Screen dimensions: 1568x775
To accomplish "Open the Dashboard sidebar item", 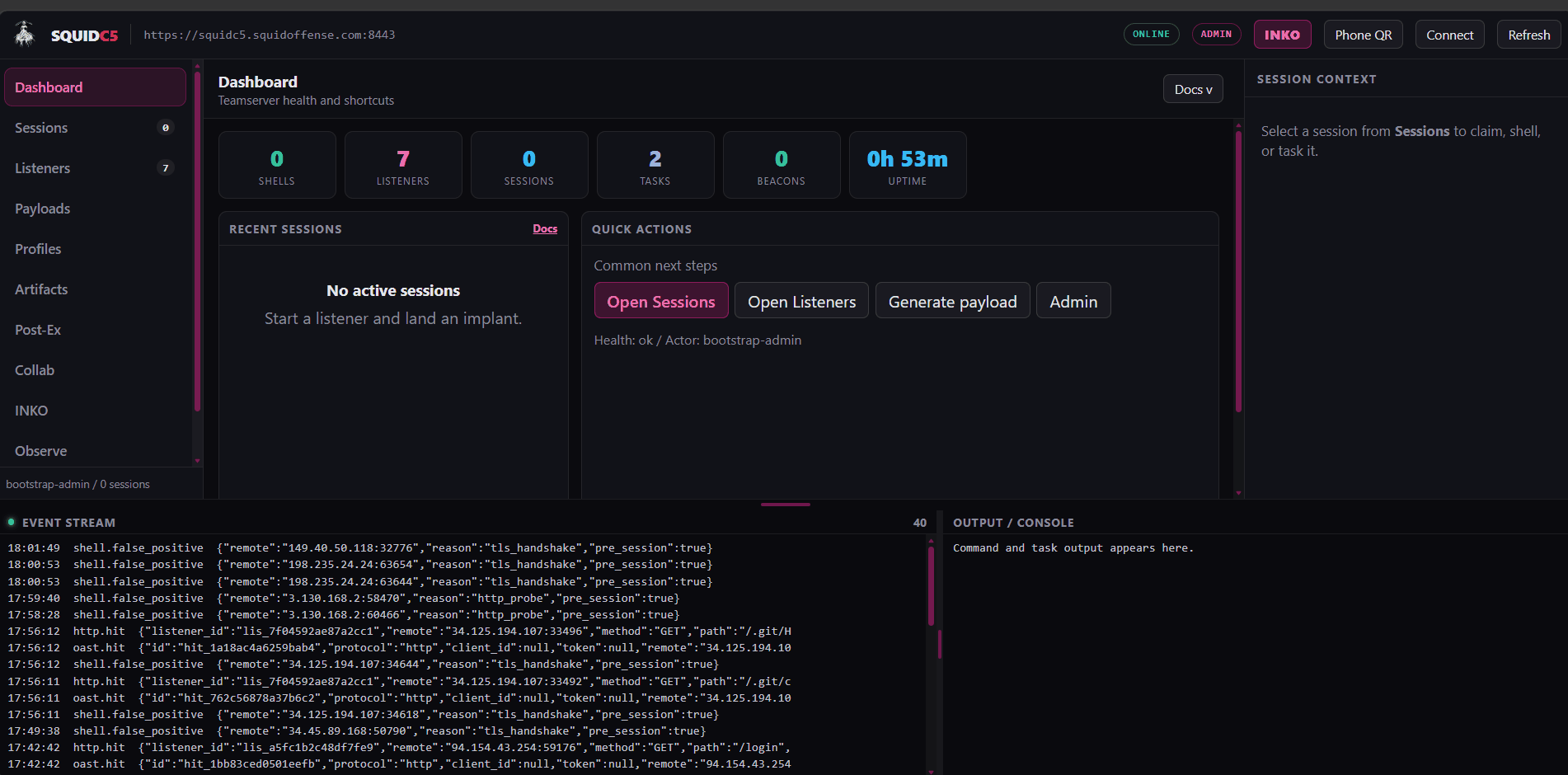I will pos(95,87).
